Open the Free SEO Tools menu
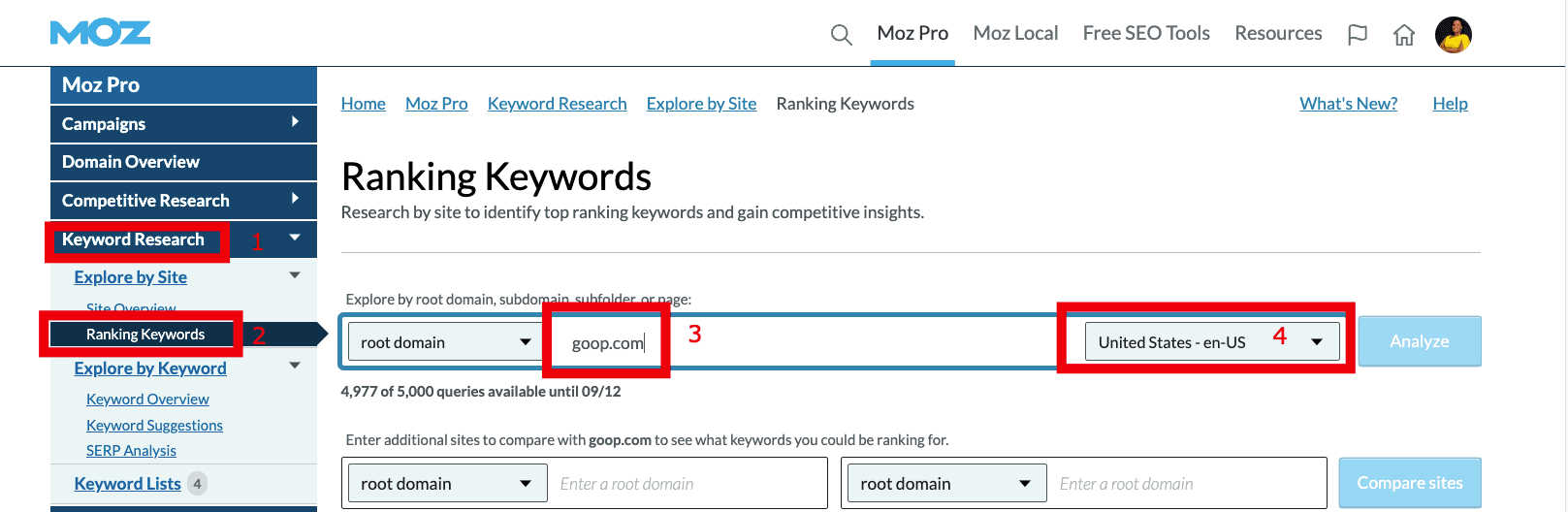Viewport: 1568px width, 512px height. pos(1146,34)
